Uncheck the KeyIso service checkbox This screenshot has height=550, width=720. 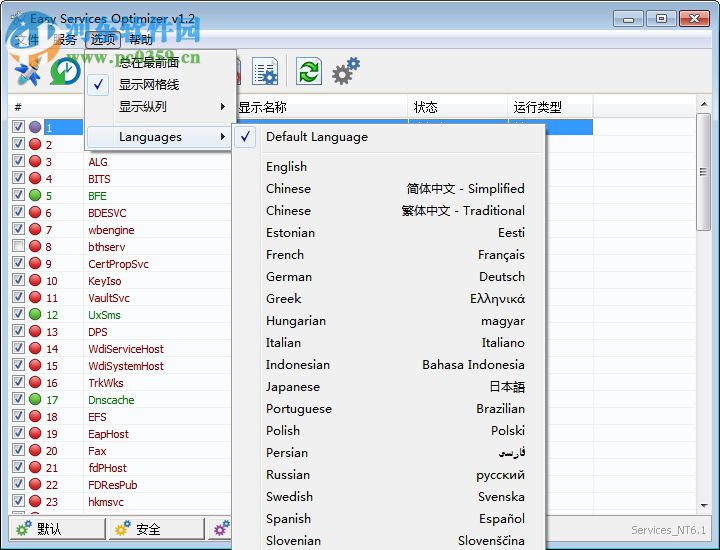pyautogui.click(x=18, y=280)
